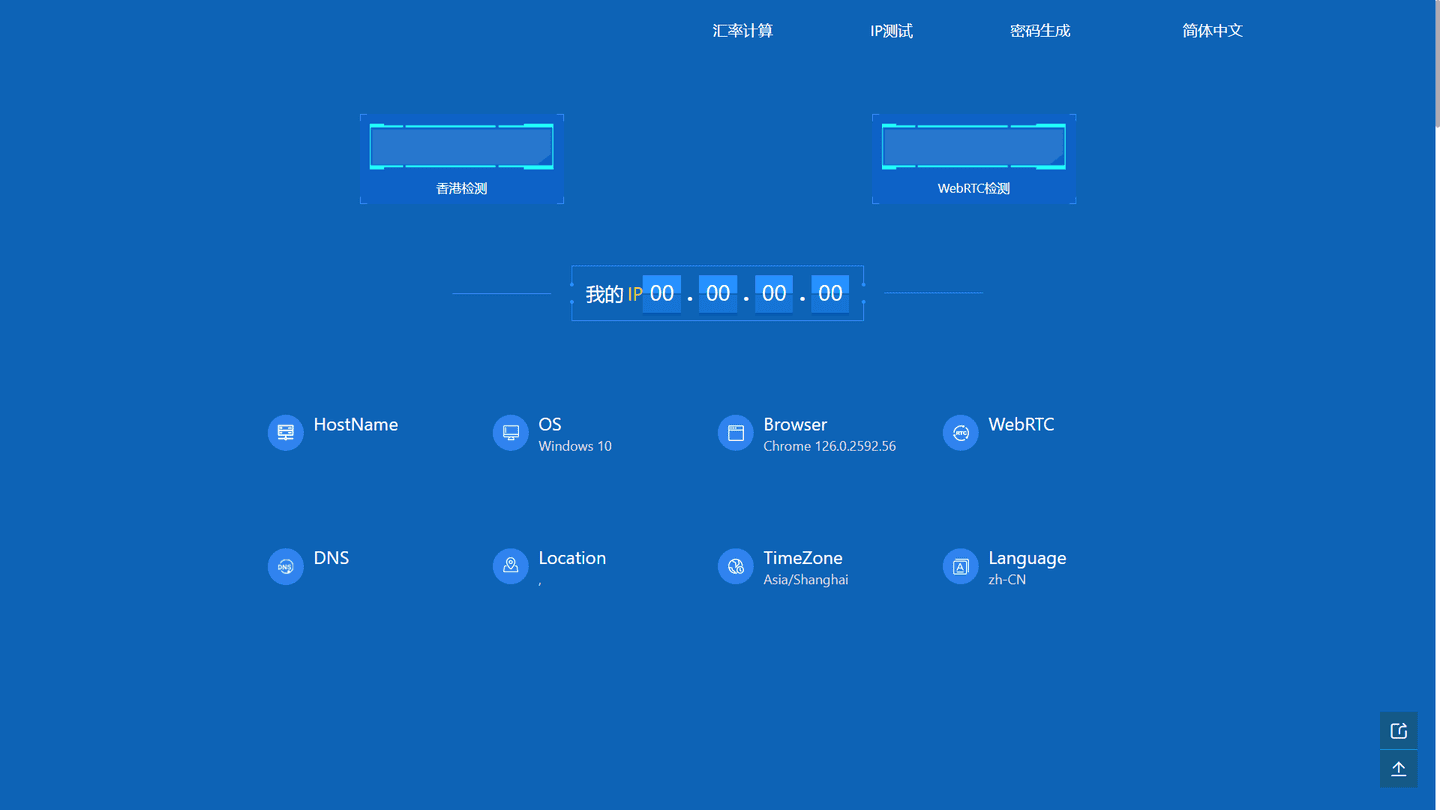Click the HostName server icon
The image size is (1440, 810).
click(285, 432)
